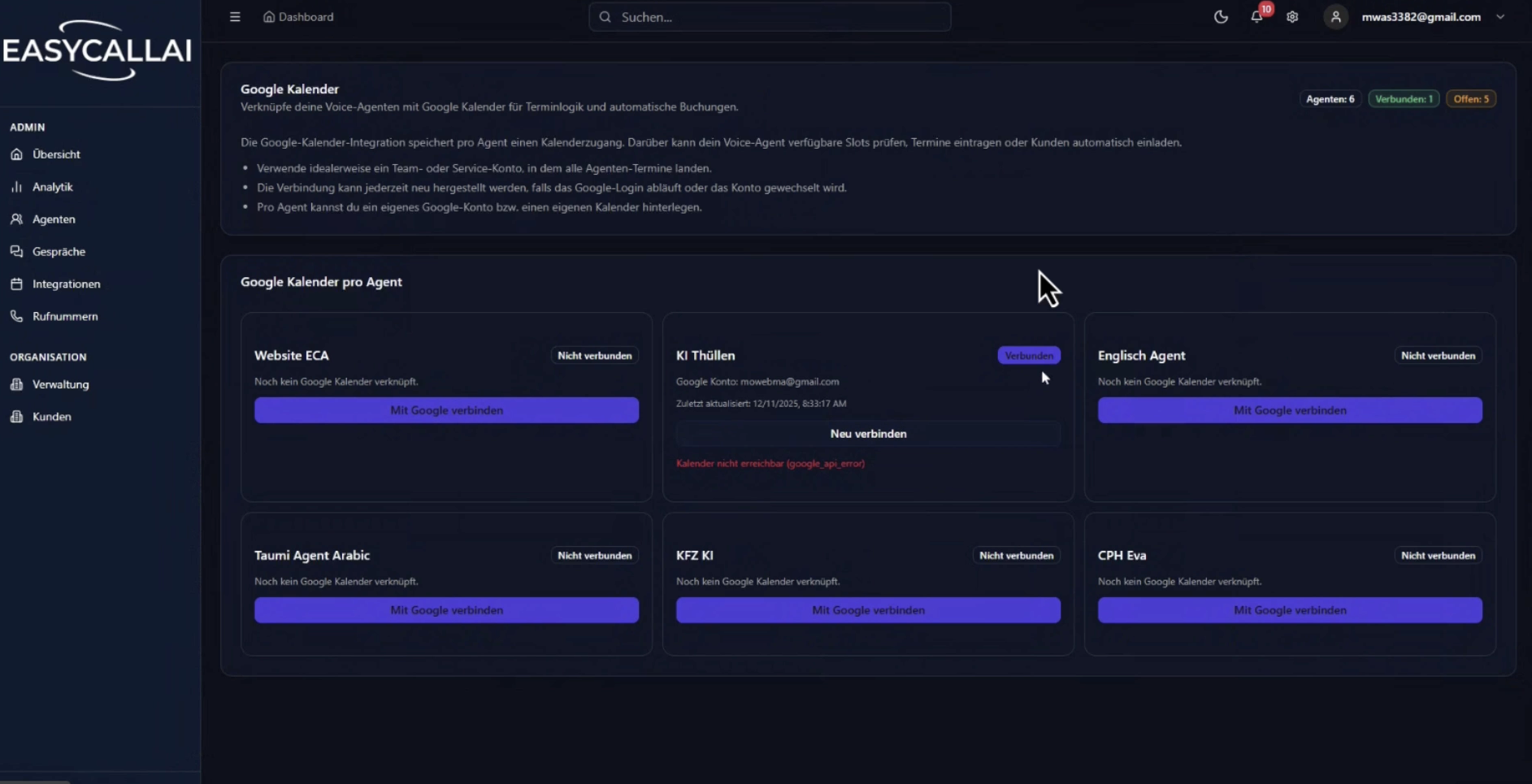
Task: Switch to dark mode via moon icon
Action: coord(1221,17)
